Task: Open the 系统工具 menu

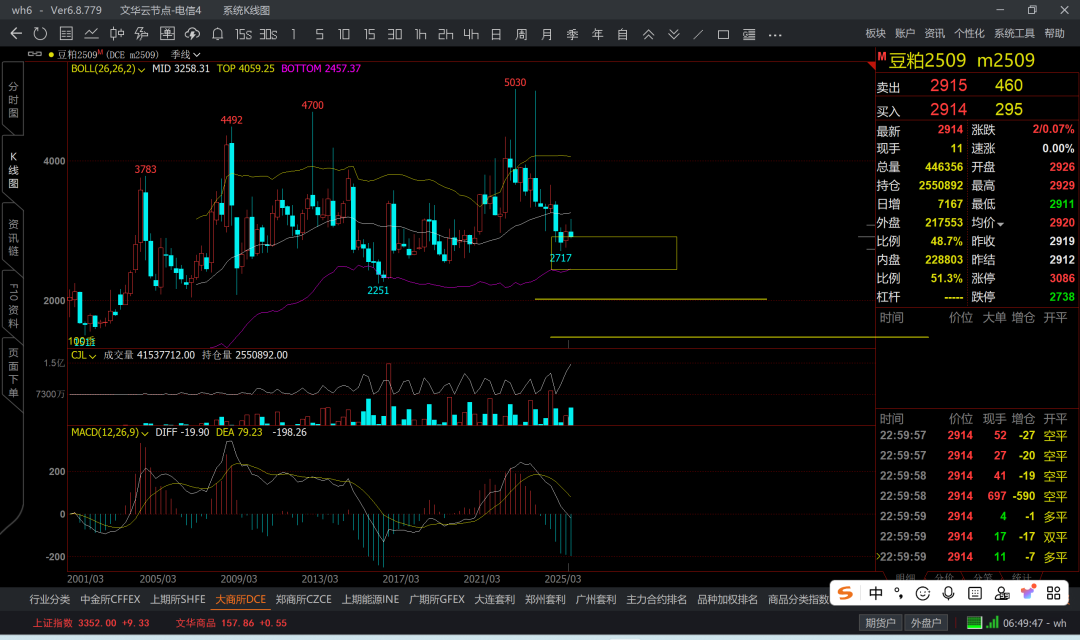Action: (x=1014, y=33)
